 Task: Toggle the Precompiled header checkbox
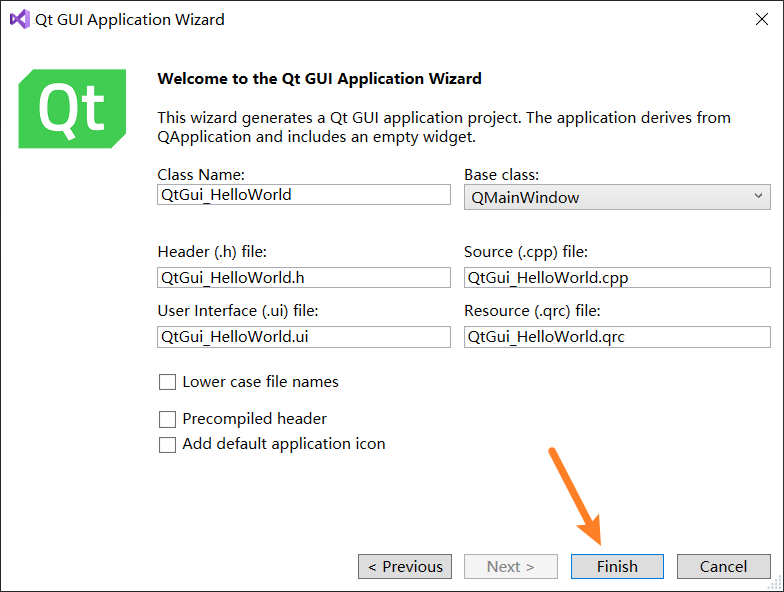pyautogui.click(x=167, y=419)
